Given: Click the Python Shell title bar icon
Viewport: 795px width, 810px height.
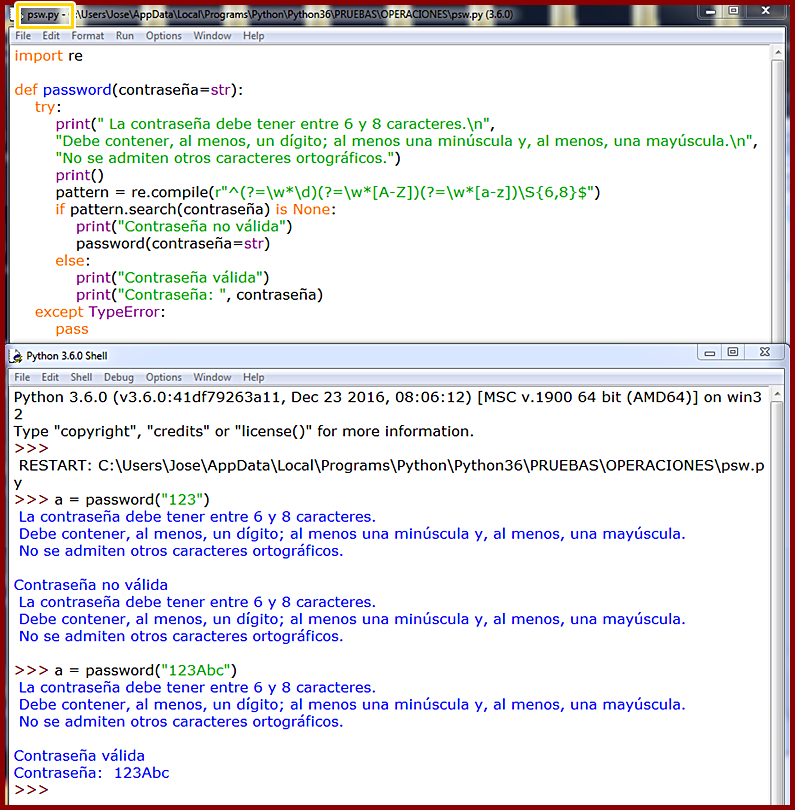Looking at the screenshot, I should point(16,356).
